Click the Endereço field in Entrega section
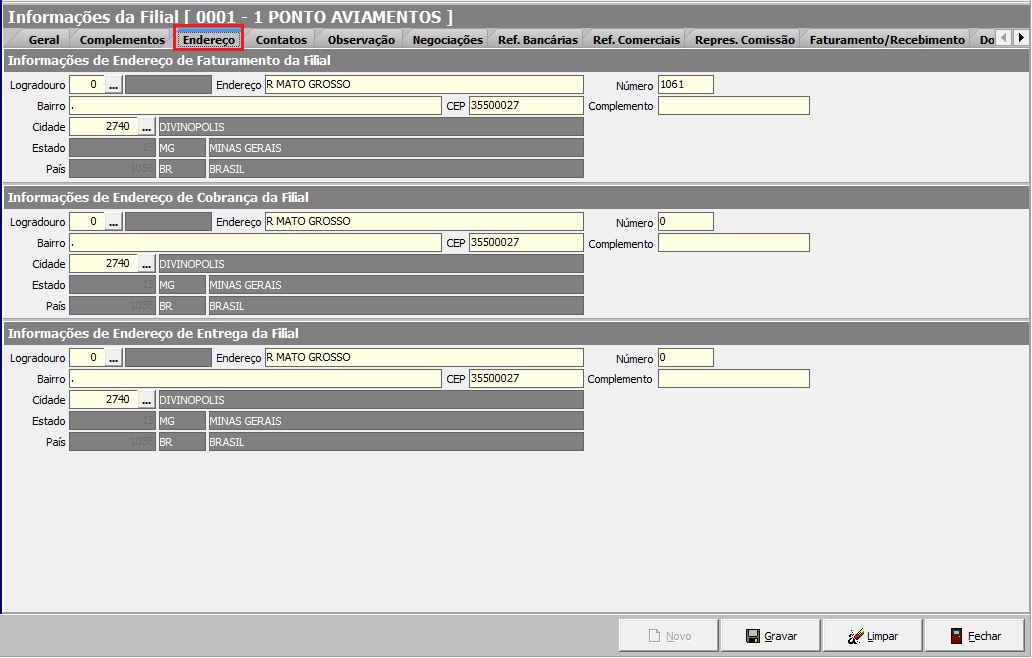1032x658 pixels. [423, 358]
